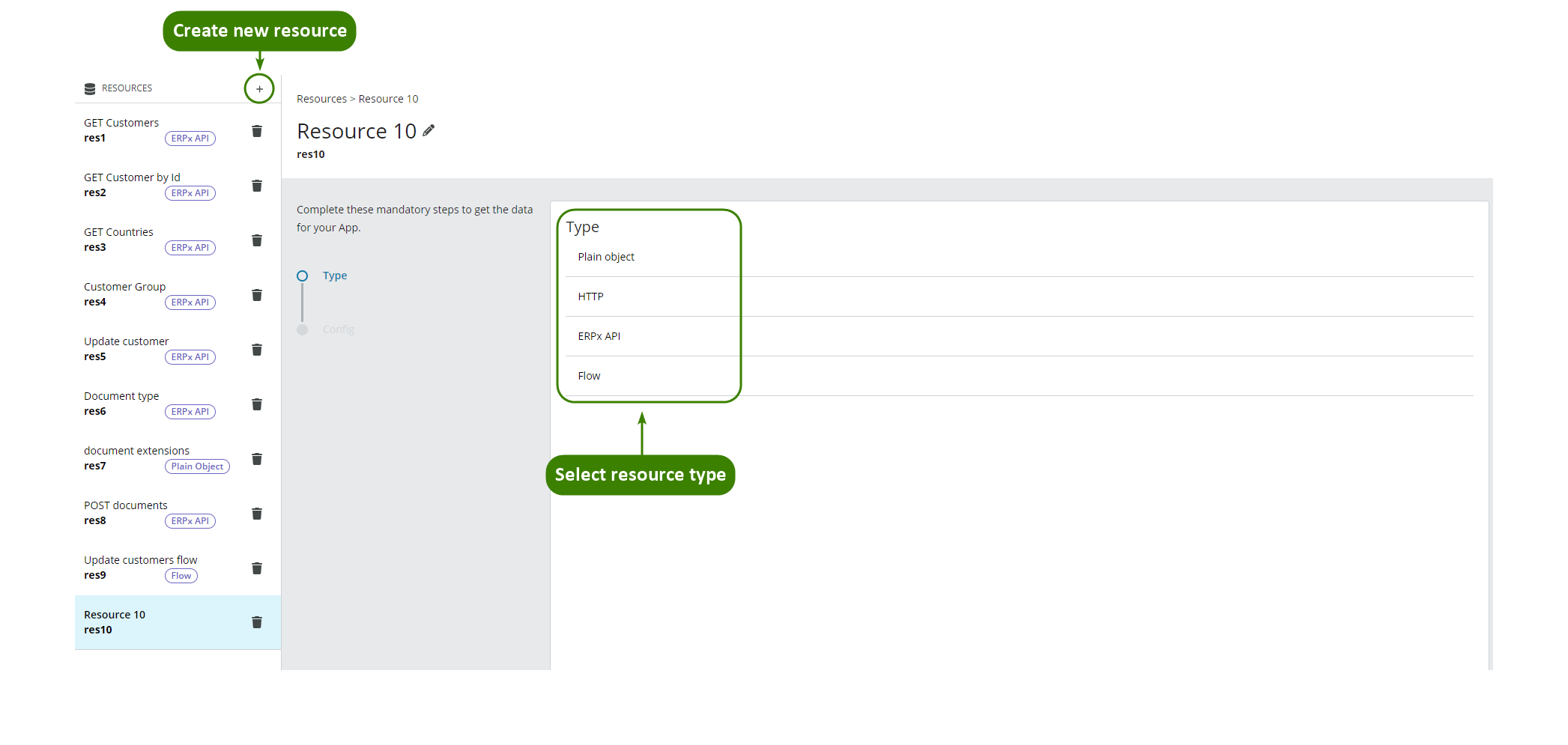The image size is (1568, 745).
Task: Select Flow as resource type
Action: click(589, 376)
